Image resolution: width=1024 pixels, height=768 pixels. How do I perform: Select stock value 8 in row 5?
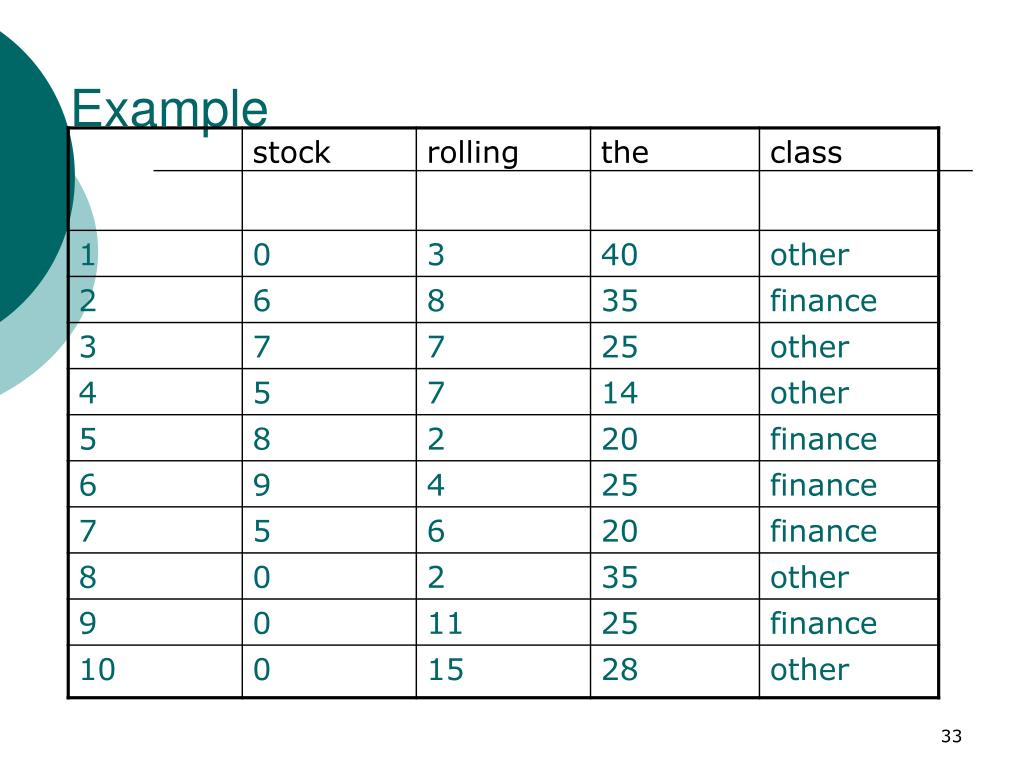pos(261,439)
